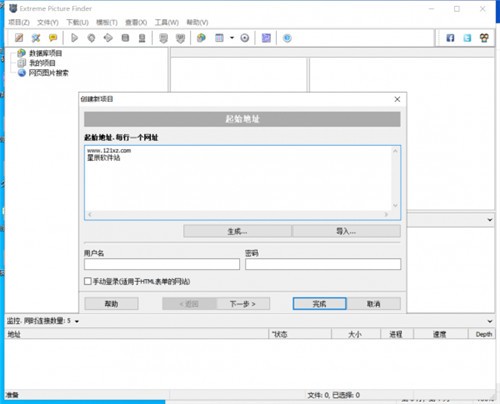This screenshot has height=404, width=500.
Task: Open dropdown arrow beside the calendar icon
Action: (x=232, y=38)
